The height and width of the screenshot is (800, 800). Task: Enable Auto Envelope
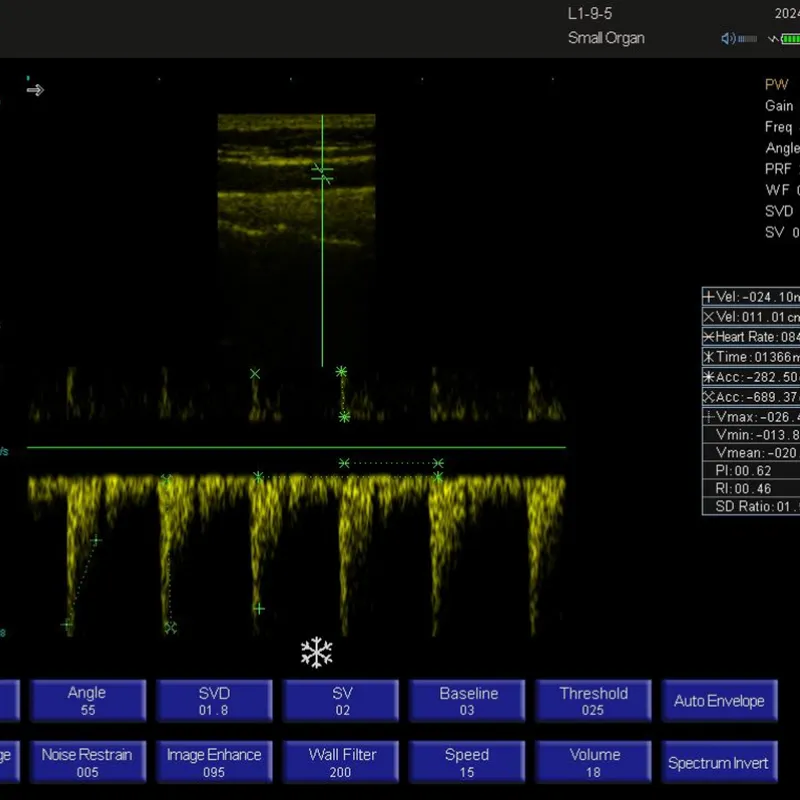[719, 700]
